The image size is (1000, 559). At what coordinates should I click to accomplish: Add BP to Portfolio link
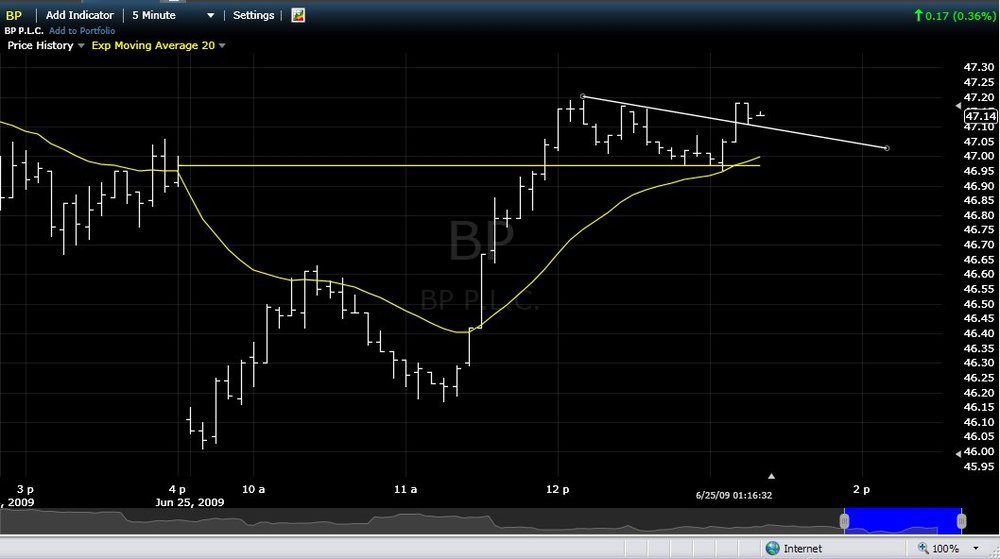[x=82, y=31]
